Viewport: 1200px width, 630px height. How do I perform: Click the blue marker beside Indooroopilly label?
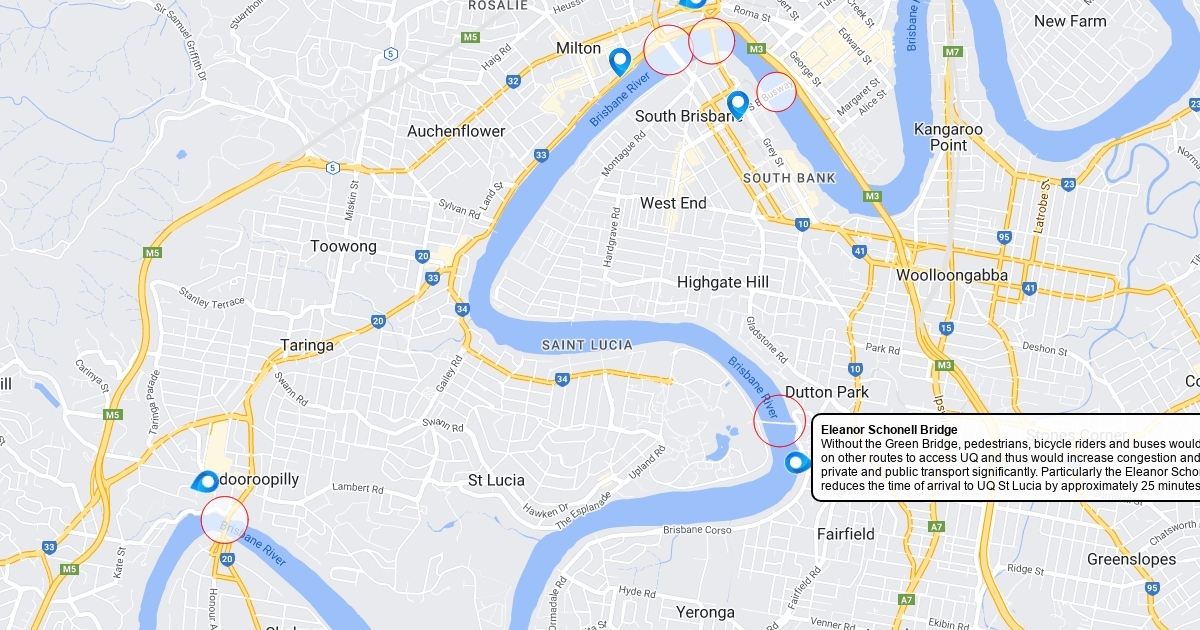(206, 482)
